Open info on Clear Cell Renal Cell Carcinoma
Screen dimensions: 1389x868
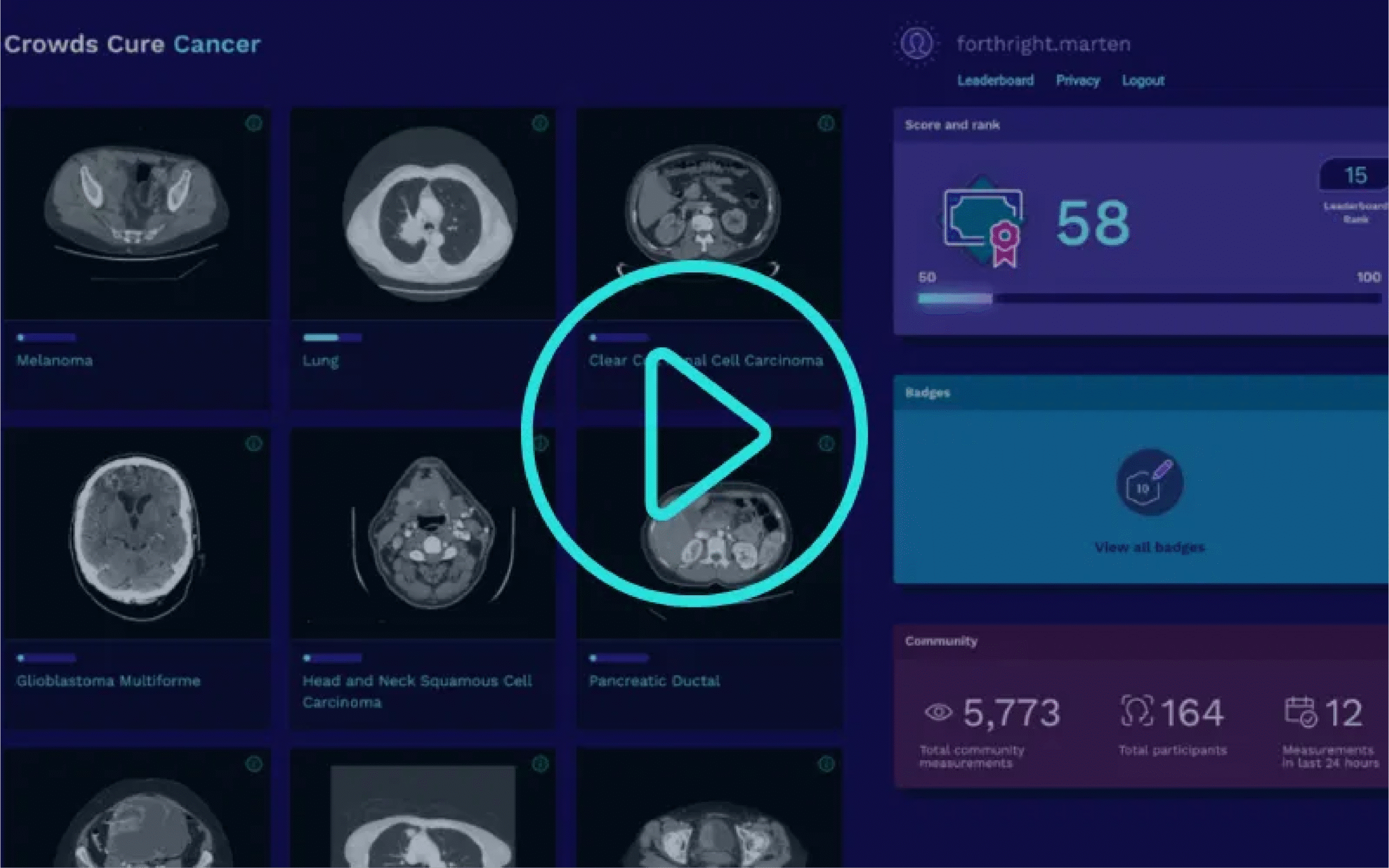coord(825,124)
